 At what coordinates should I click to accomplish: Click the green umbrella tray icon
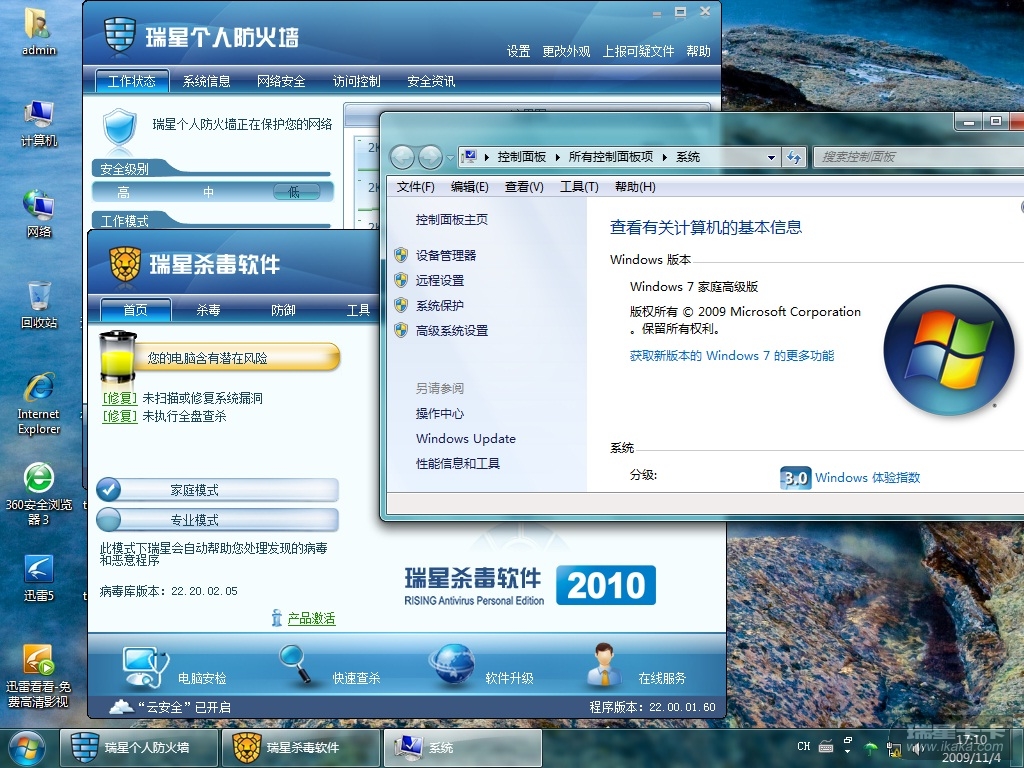pyautogui.click(x=871, y=747)
